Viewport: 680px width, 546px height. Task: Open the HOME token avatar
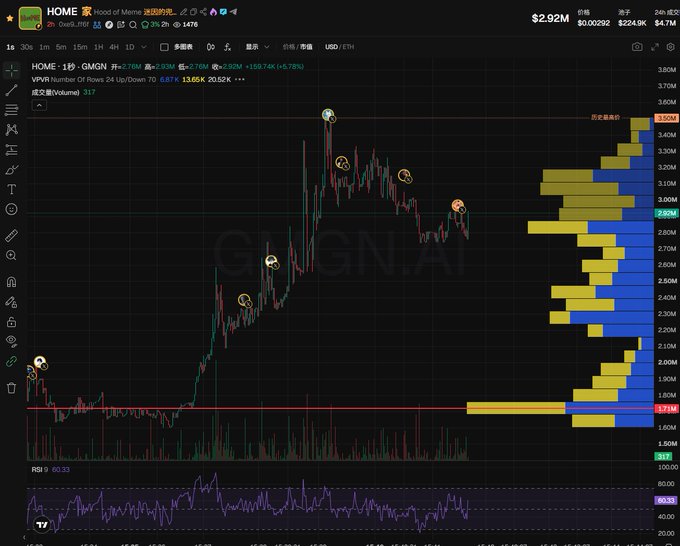click(30, 18)
